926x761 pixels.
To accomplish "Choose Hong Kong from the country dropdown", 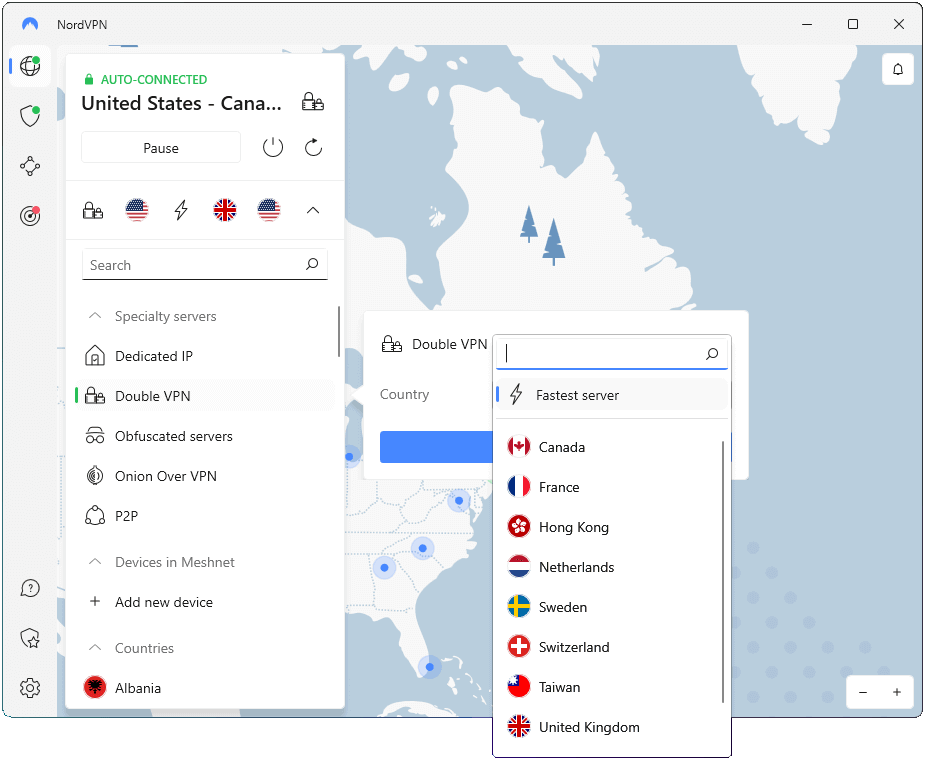I will [x=612, y=527].
